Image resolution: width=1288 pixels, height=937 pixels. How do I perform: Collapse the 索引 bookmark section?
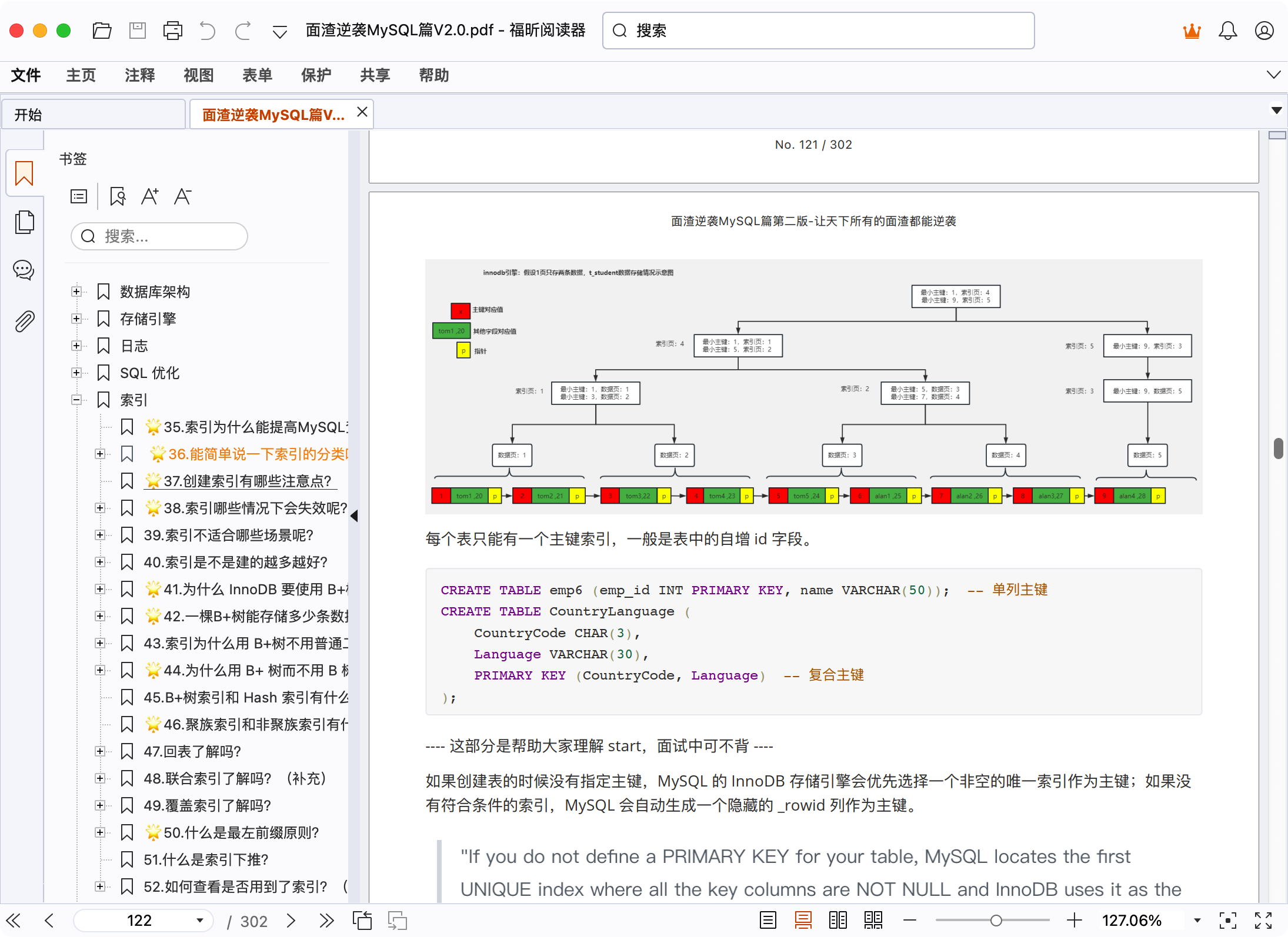pos(76,400)
